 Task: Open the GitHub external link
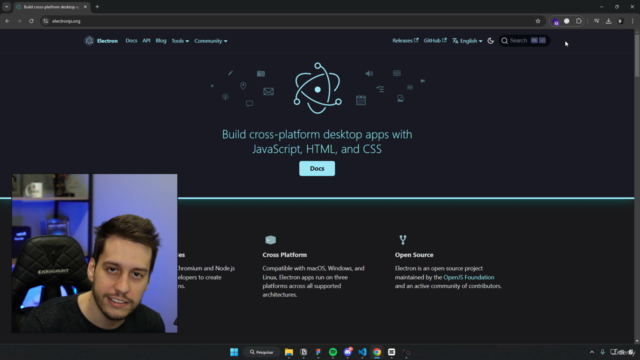pyautogui.click(x=435, y=40)
